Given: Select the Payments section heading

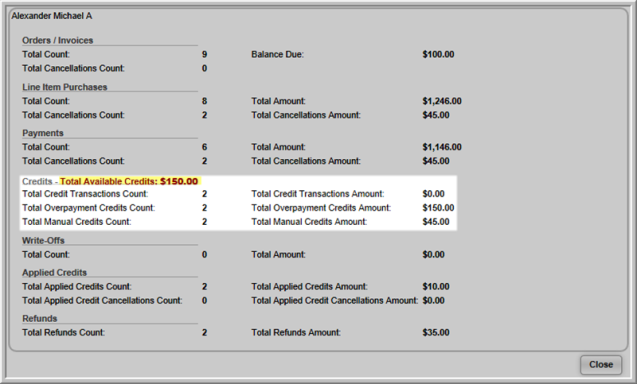Looking at the screenshot, I should click(x=43, y=133).
